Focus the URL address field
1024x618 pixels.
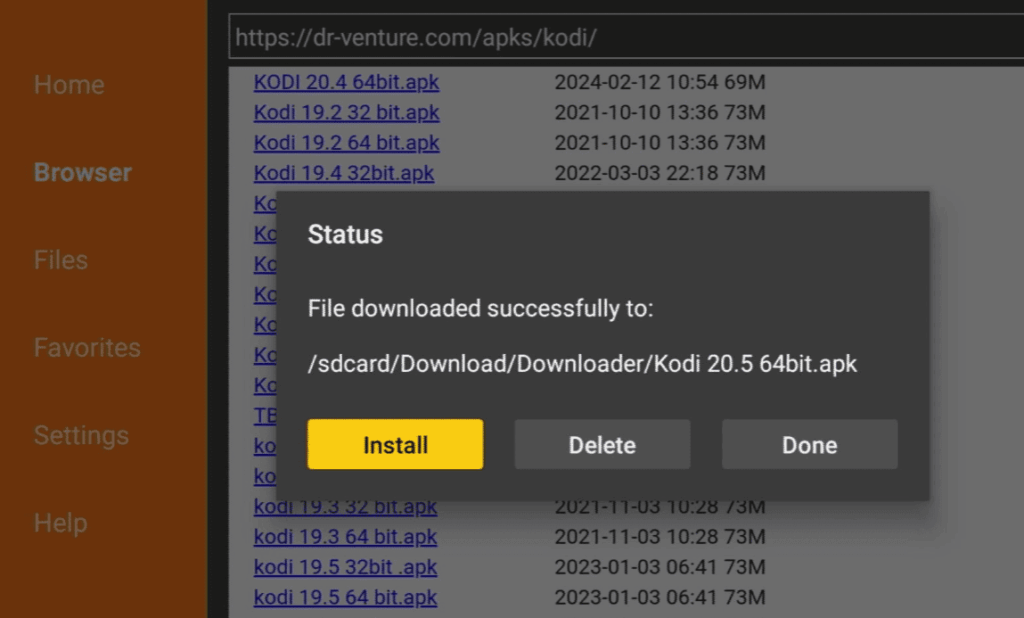[626, 37]
